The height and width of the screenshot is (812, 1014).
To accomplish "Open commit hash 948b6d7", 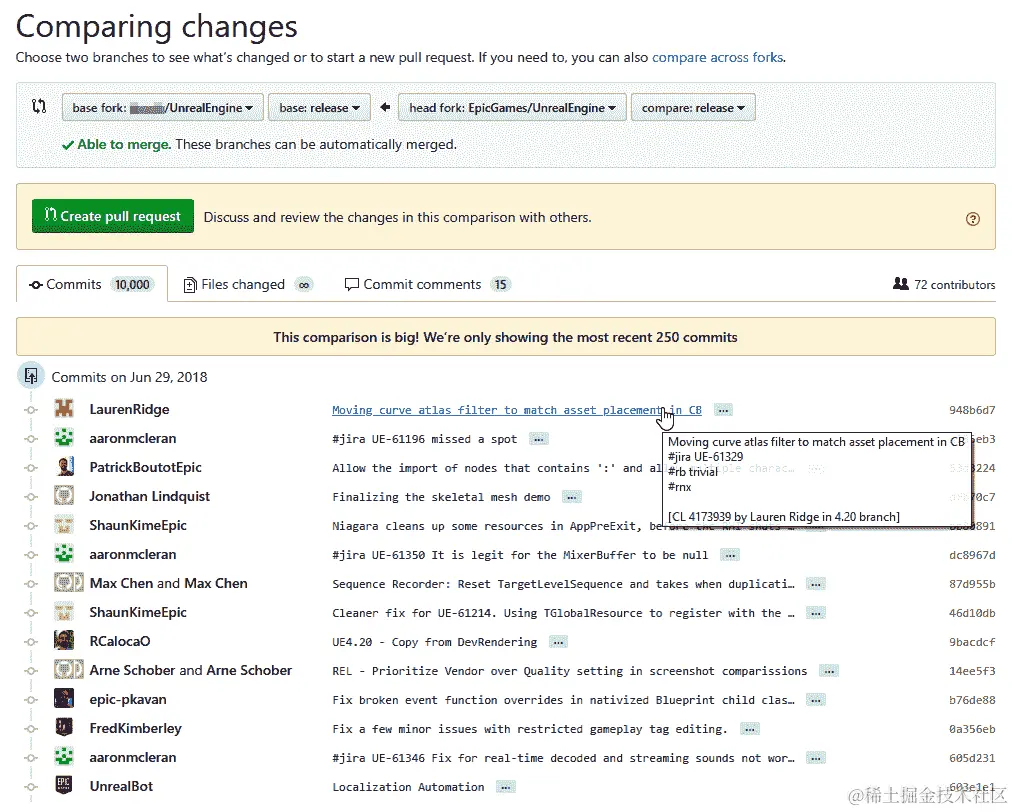I will 972,410.
